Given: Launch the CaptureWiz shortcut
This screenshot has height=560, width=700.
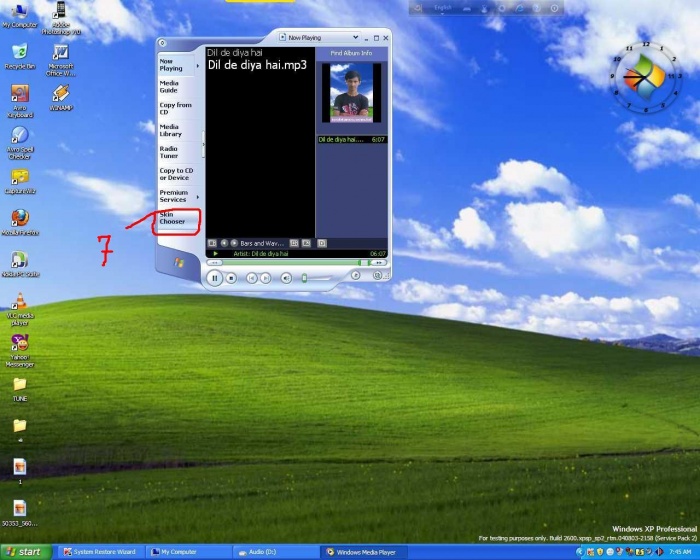Looking at the screenshot, I should (20, 181).
